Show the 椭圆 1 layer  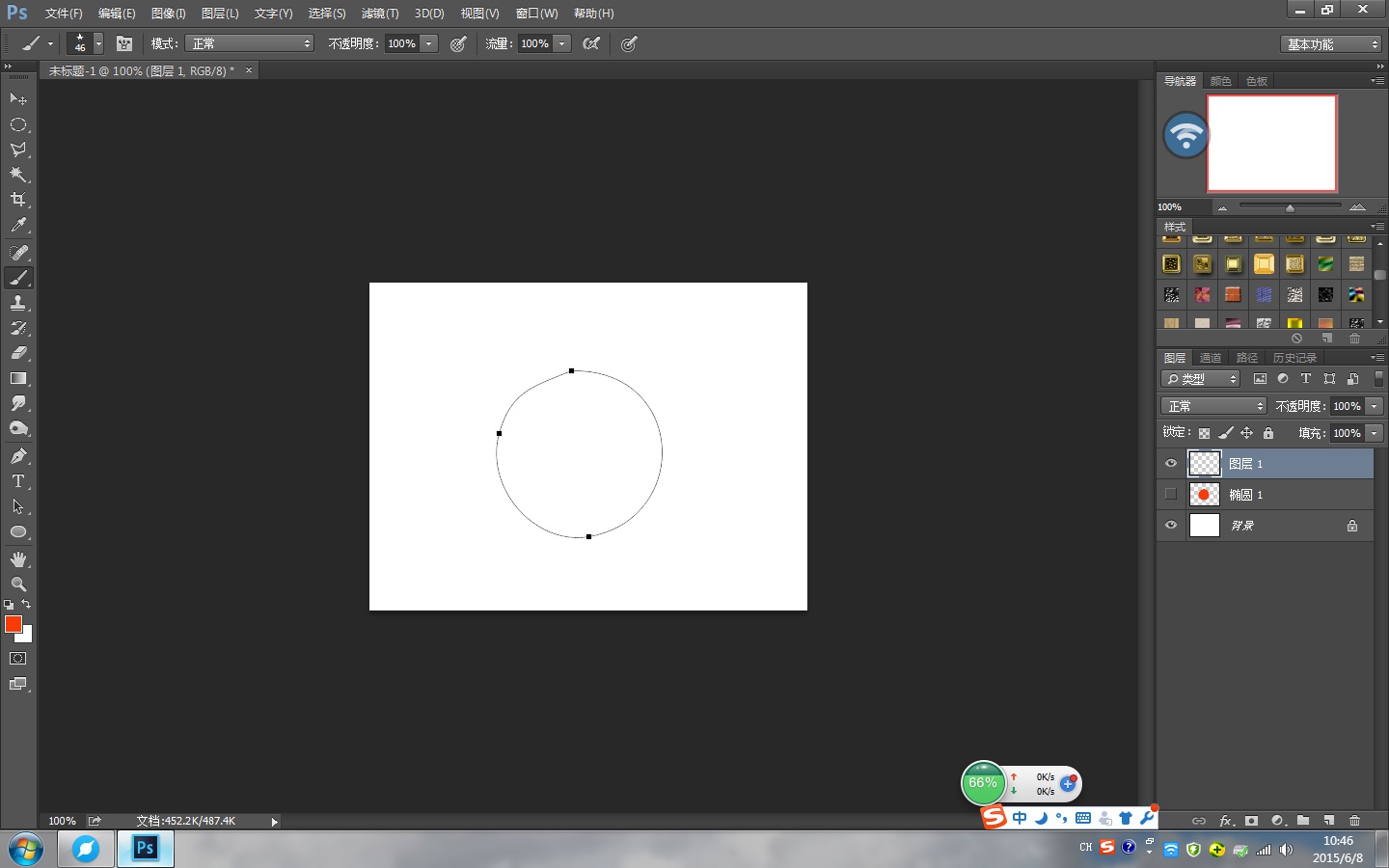[1171, 494]
